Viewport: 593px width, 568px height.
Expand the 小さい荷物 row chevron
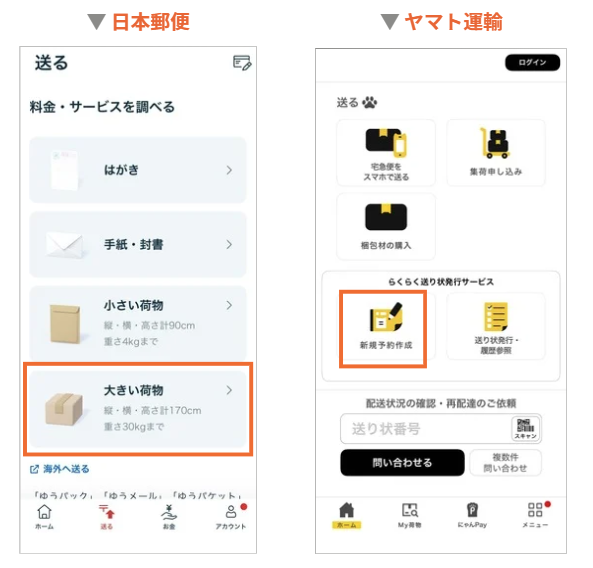tap(229, 305)
